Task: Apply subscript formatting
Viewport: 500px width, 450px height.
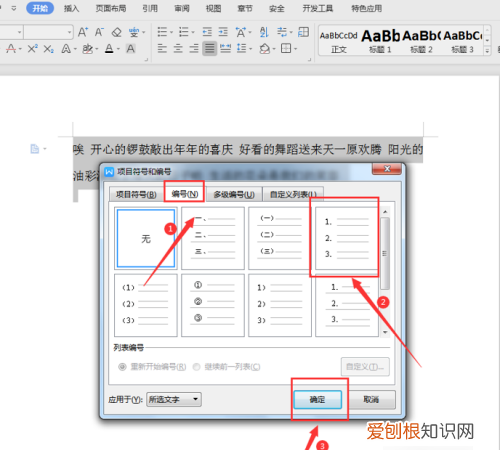Action: pyautogui.click(x=49, y=49)
